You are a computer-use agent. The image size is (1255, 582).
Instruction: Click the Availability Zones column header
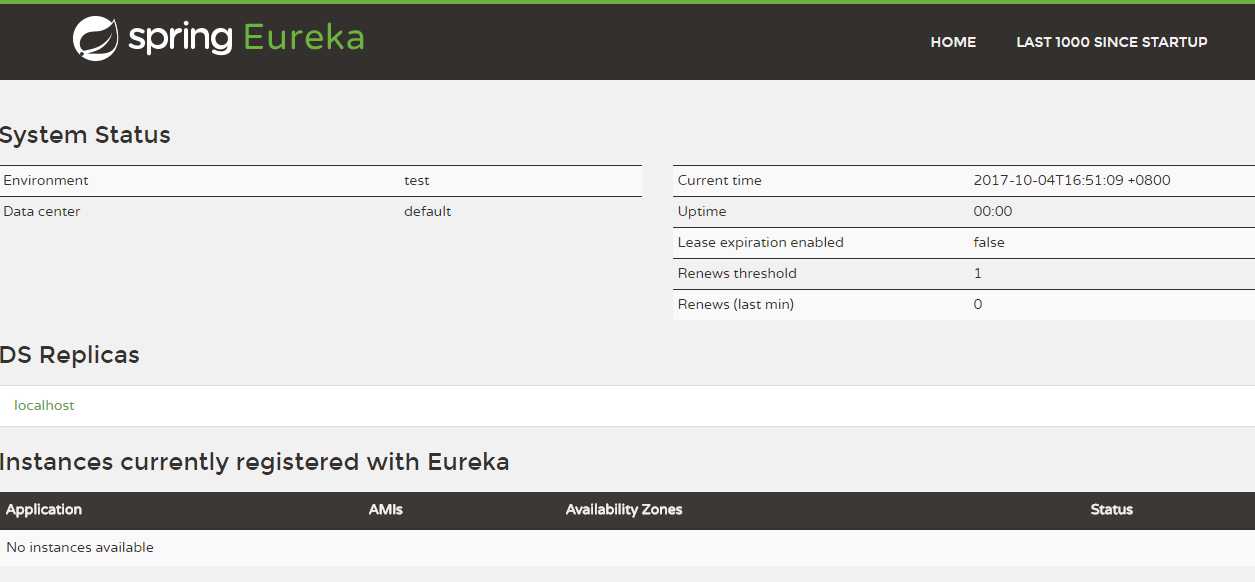(624, 510)
